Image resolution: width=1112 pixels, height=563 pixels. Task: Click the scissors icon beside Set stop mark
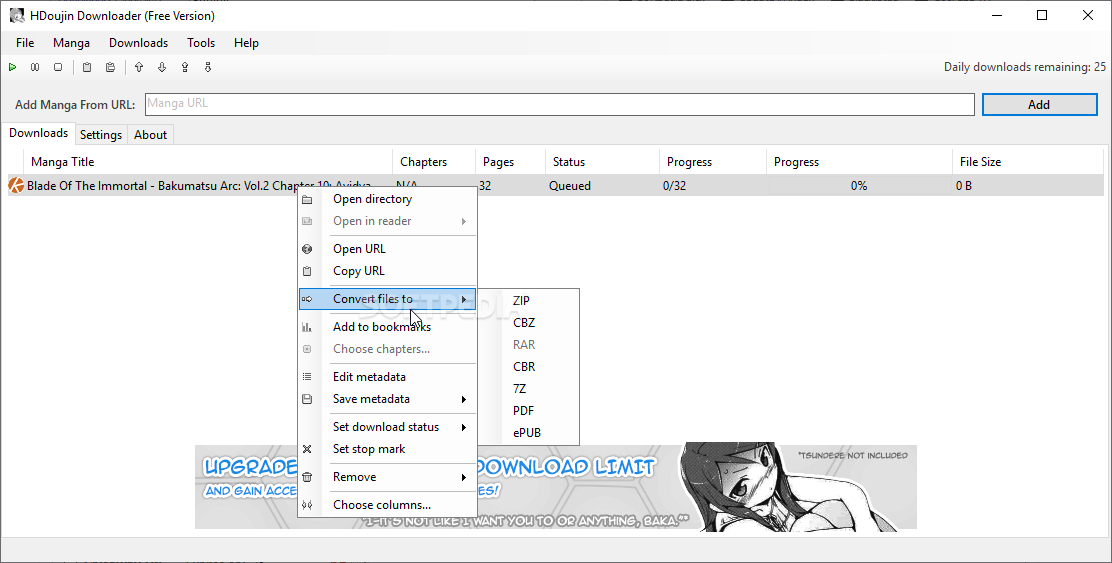307,449
